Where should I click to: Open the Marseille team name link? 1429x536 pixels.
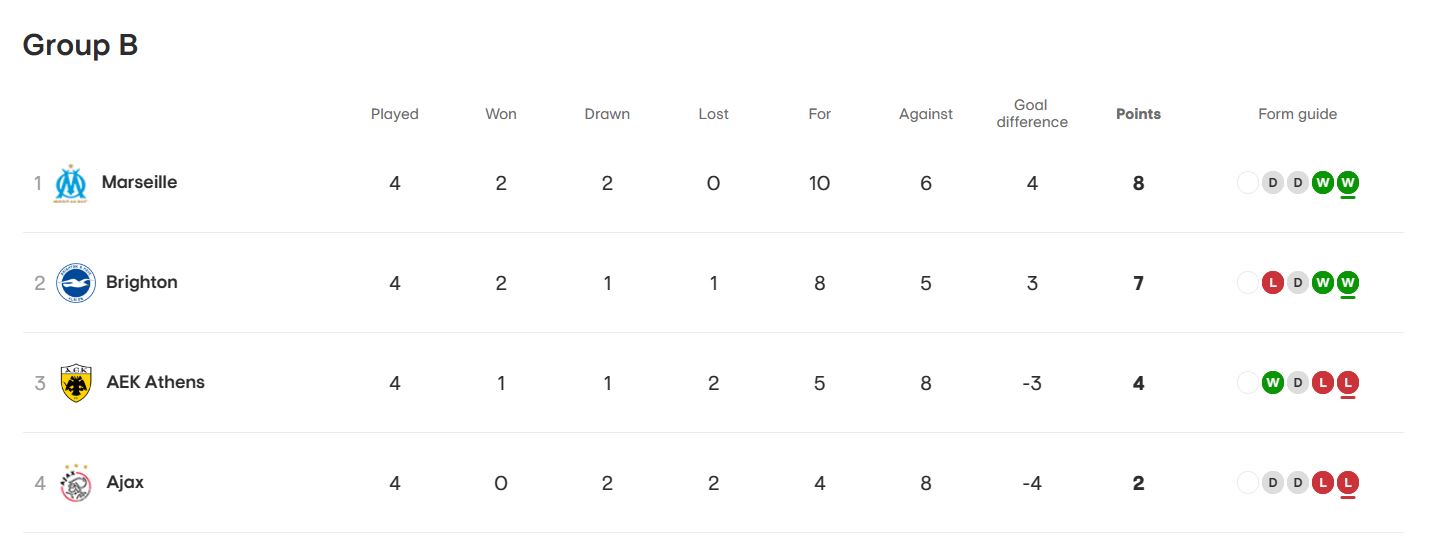139,182
